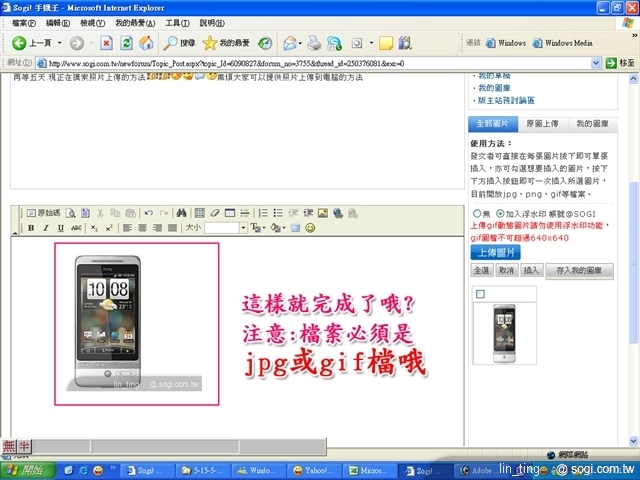Insert a smiley emoticon
Image resolution: width=640 pixels, height=480 pixels.
[x=310, y=228]
